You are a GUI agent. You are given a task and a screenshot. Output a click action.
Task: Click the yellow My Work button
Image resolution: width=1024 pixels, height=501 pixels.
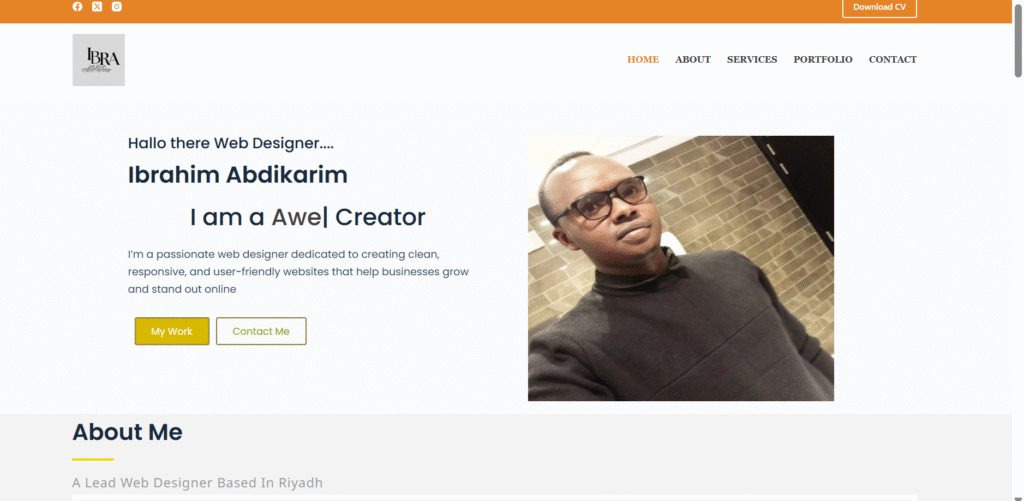pos(172,331)
